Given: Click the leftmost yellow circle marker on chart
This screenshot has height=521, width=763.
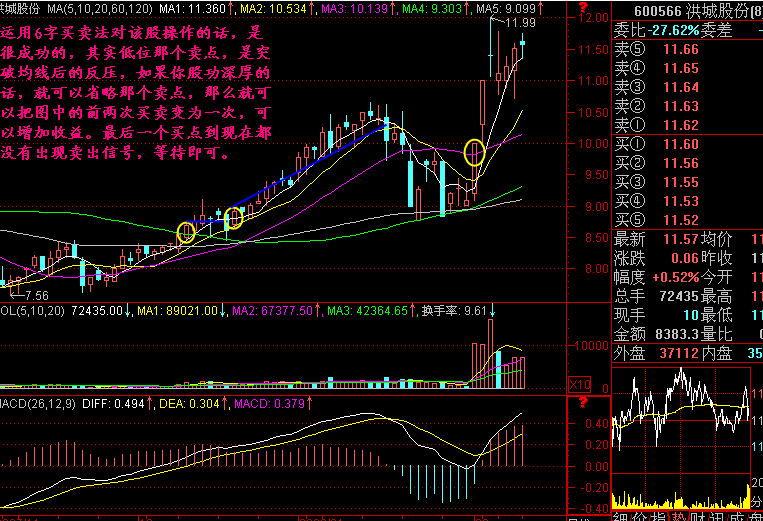Looking at the screenshot, I should [185, 233].
